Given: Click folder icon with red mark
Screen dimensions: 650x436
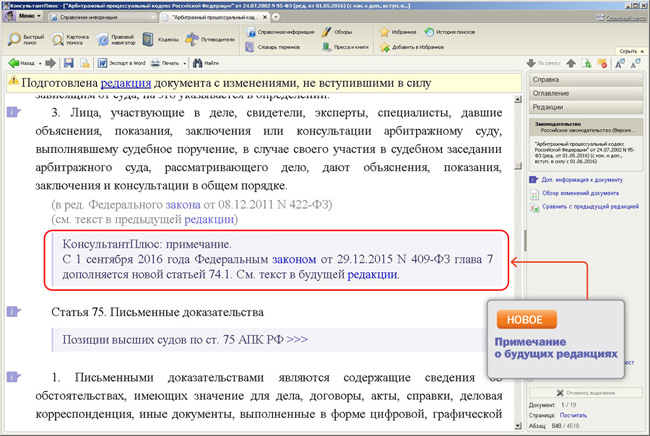Looking at the screenshot, I should click(602, 63).
